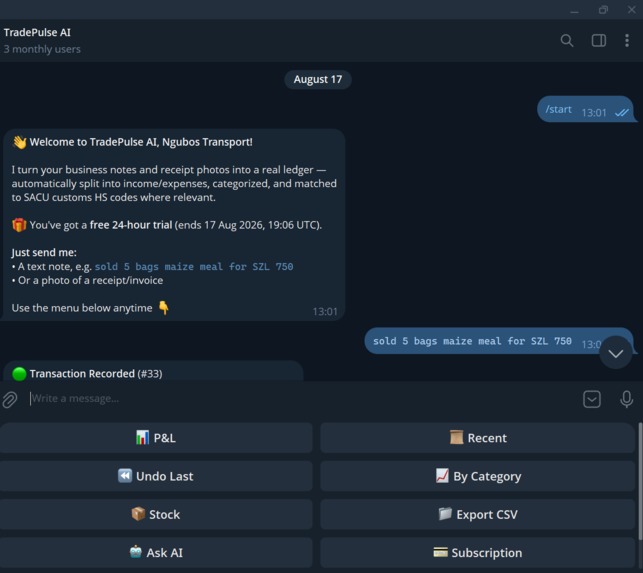Click the sent maize meal message bubble
Screen dimensions: 643x573
tap(499, 340)
